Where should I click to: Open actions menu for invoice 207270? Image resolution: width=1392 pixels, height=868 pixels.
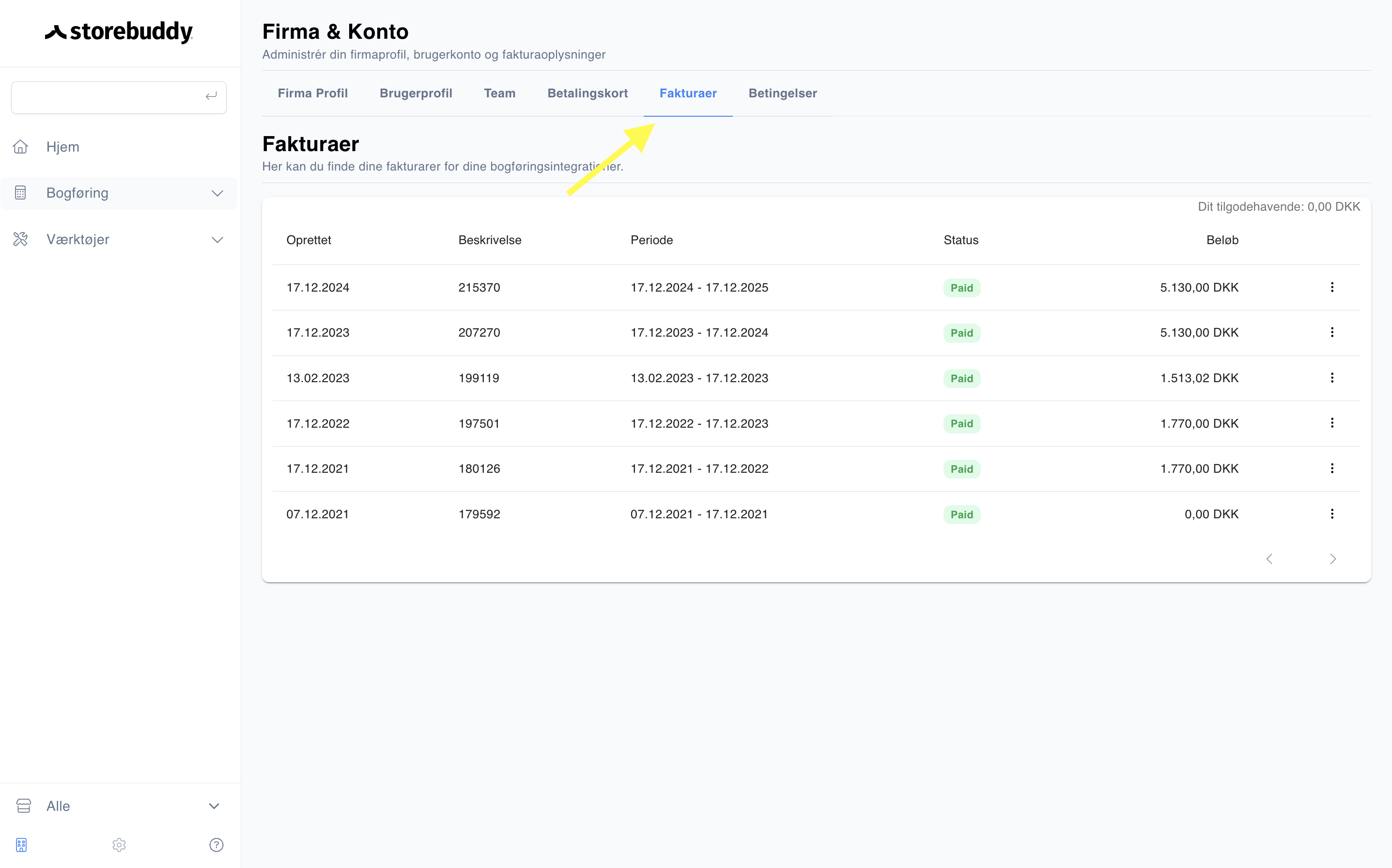click(x=1332, y=332)
